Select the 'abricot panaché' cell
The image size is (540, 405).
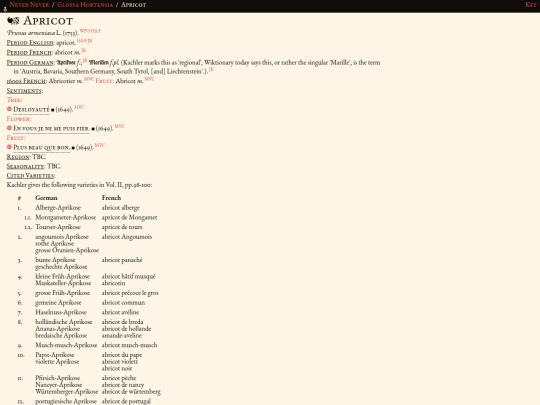pyautogui.click(x=122, y=260)
